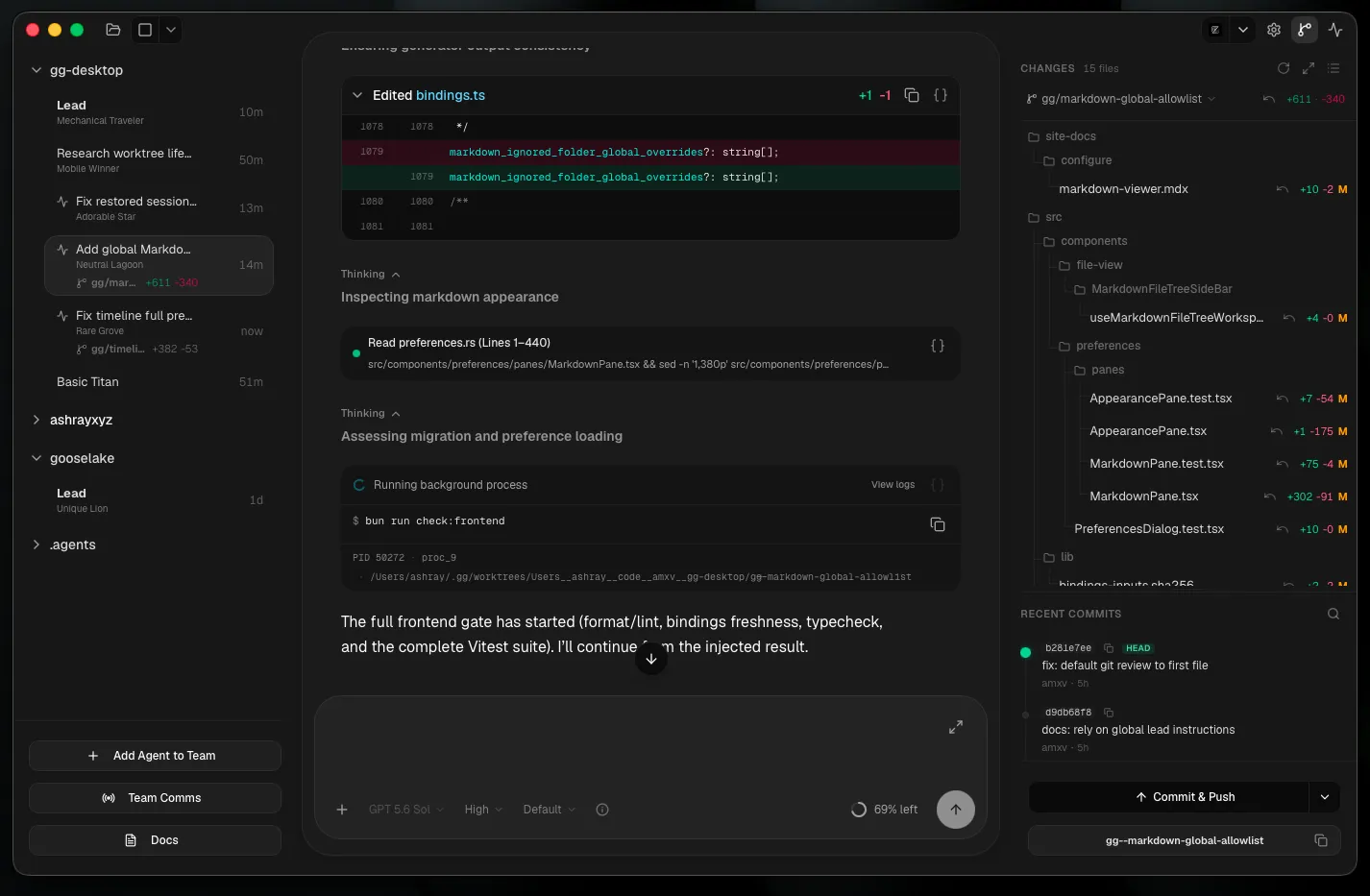The width and height of the screenshot is (1370, 896).
Task: Select 'Fix restored session…' session
Action: click(x=159, y=208)
